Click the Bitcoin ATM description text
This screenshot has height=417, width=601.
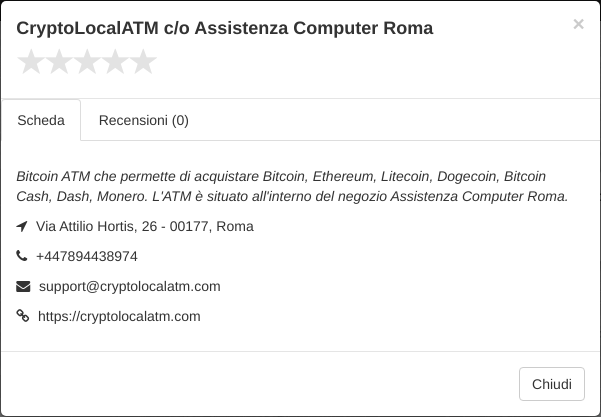coord(292,186)
